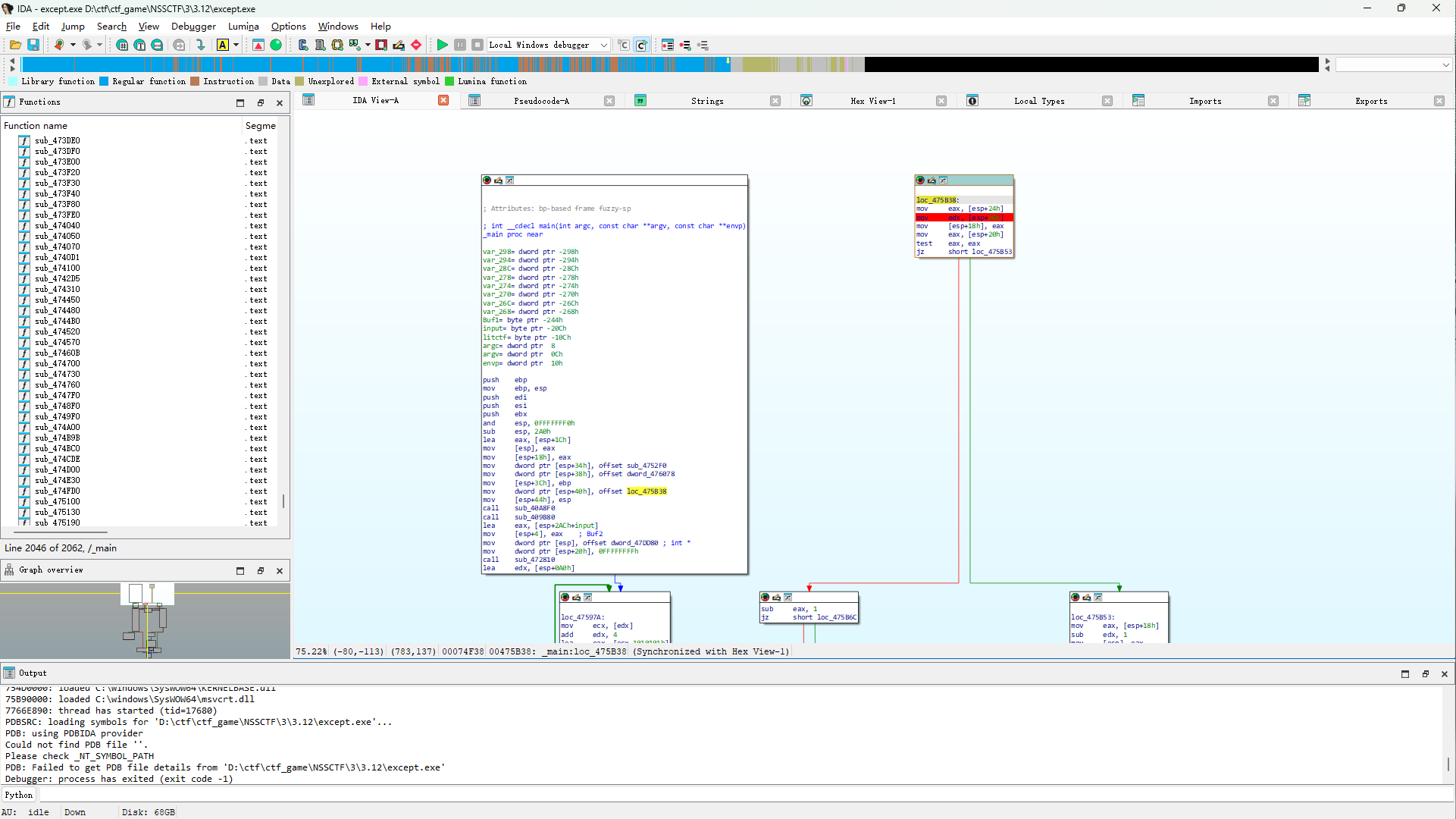The height and width of the screenshot is (819, 1456).
Task: Click the green circle toolbar icon
Action: [277, 45]
